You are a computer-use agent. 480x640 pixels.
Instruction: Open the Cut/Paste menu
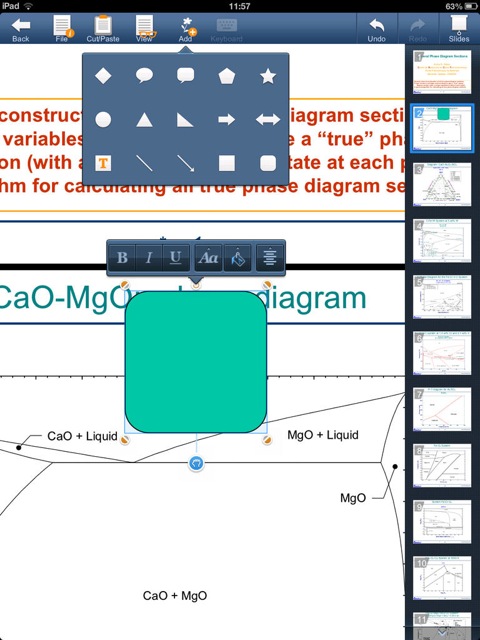click(103, 29)
